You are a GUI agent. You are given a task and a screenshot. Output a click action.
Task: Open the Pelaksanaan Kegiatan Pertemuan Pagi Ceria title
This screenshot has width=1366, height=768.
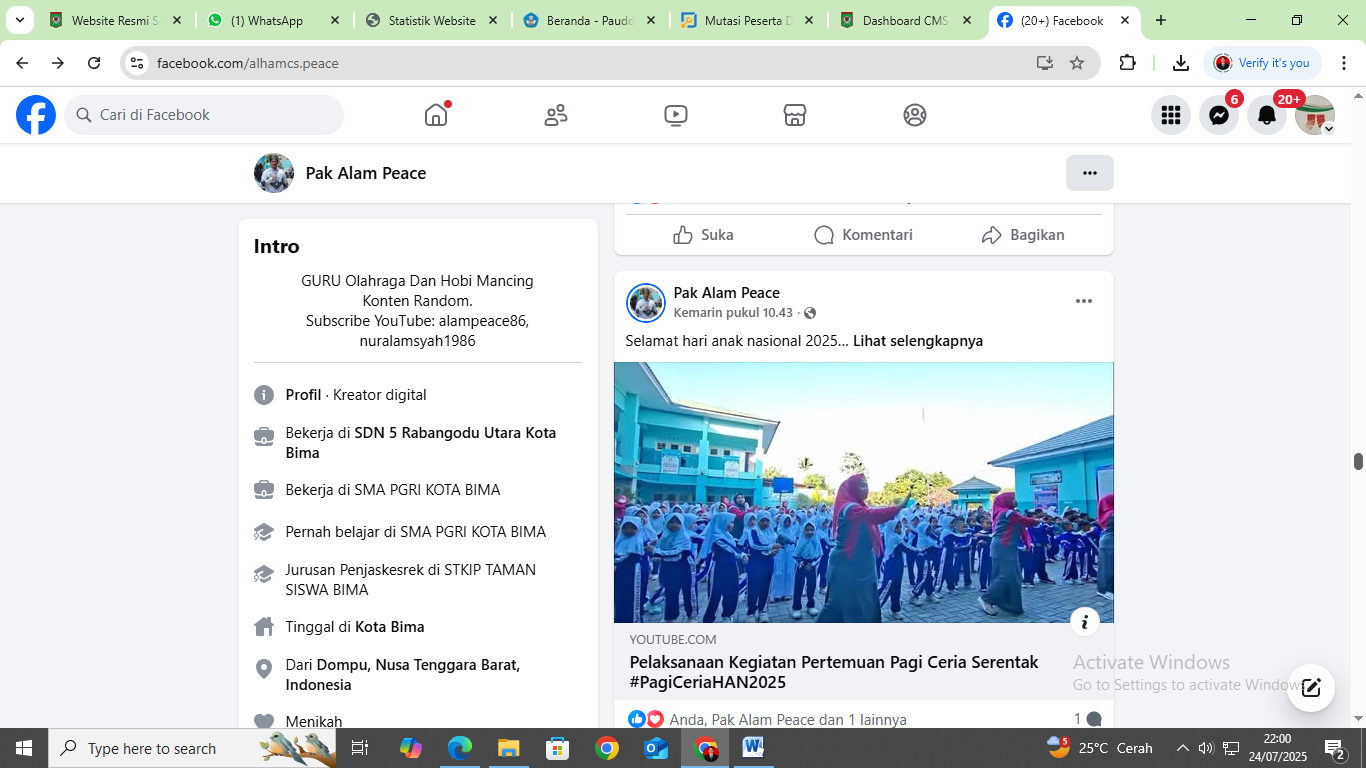(x=834, y=672)
